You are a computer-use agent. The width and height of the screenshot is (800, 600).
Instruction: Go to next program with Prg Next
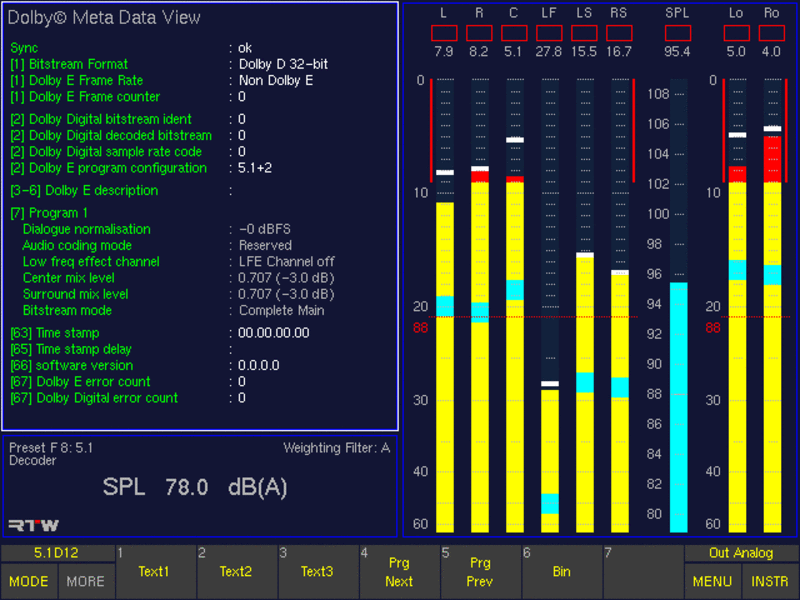(399, 571)
